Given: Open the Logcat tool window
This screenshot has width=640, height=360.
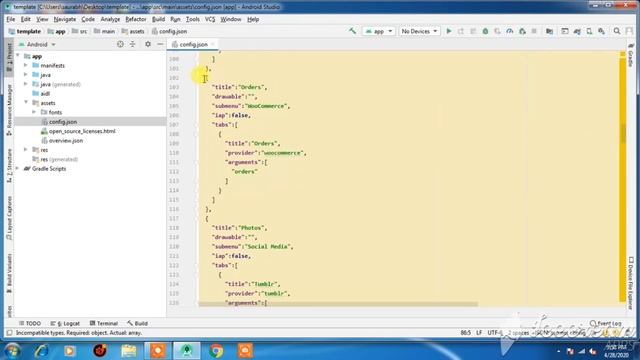Looking at the screenshot, I should tap(65, 323).
